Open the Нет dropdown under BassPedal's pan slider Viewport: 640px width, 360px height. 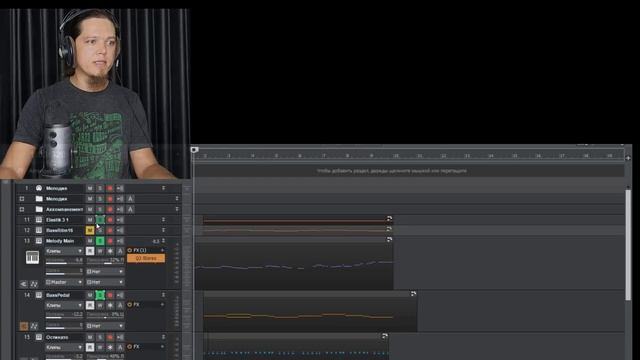(x=105, y=326)
